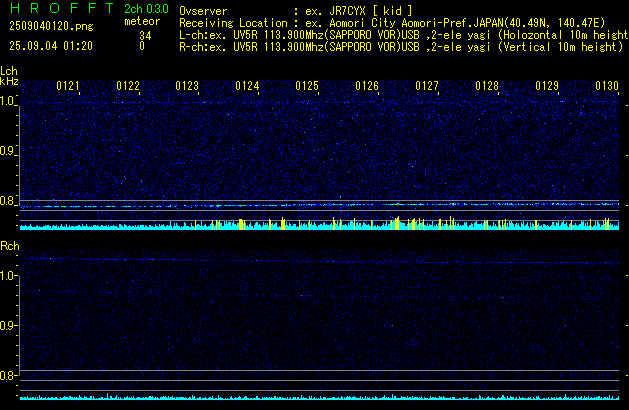
Task: Click the meteor count value 34
Action: [145, 36]
